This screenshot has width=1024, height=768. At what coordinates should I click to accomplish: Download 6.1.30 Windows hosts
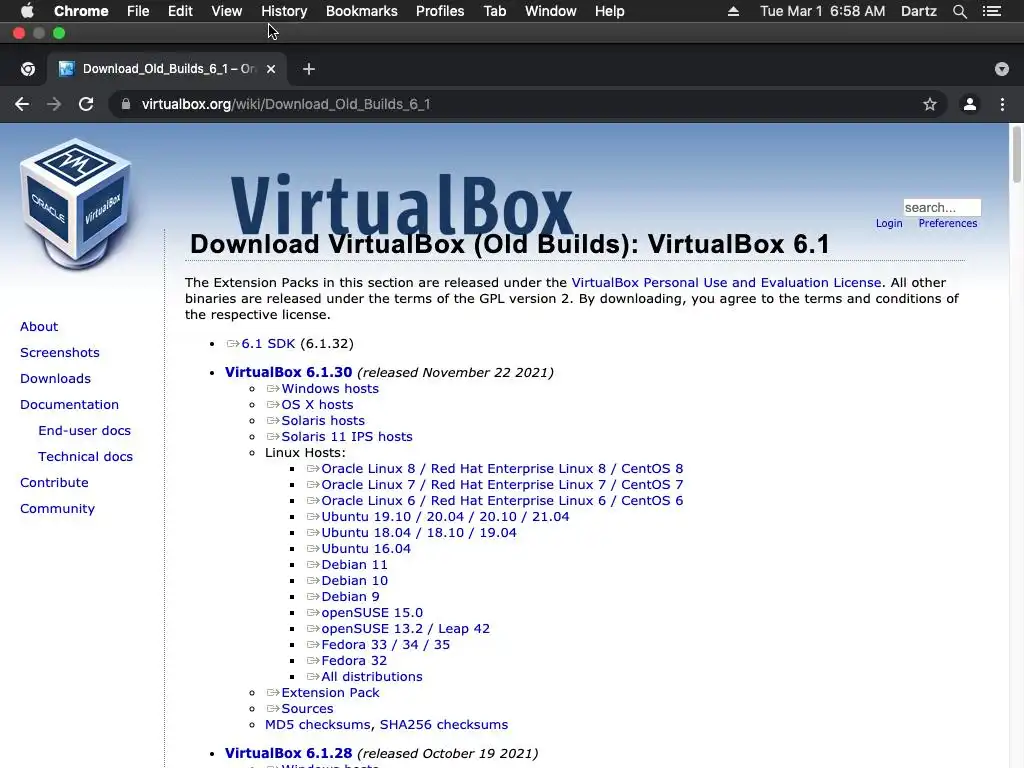coord(330,389)
